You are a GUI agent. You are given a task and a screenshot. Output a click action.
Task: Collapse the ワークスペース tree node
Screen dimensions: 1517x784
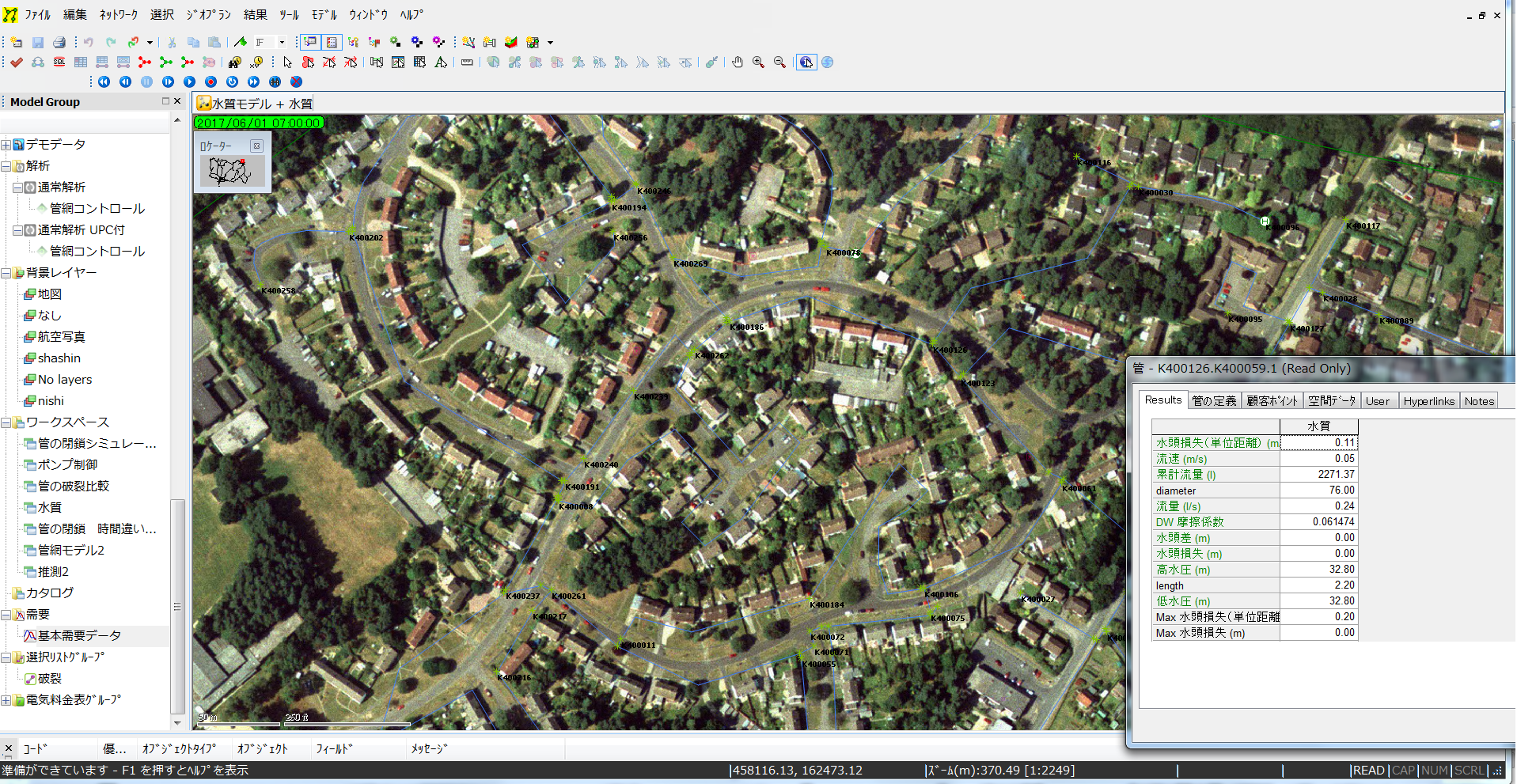coord(6,422)
